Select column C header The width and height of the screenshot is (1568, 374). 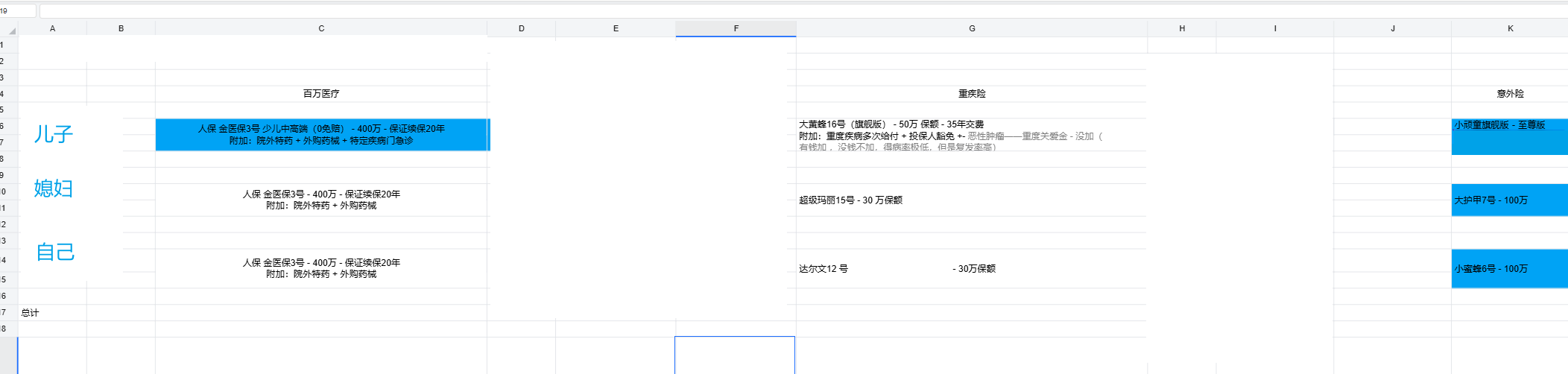click(321, 28)
